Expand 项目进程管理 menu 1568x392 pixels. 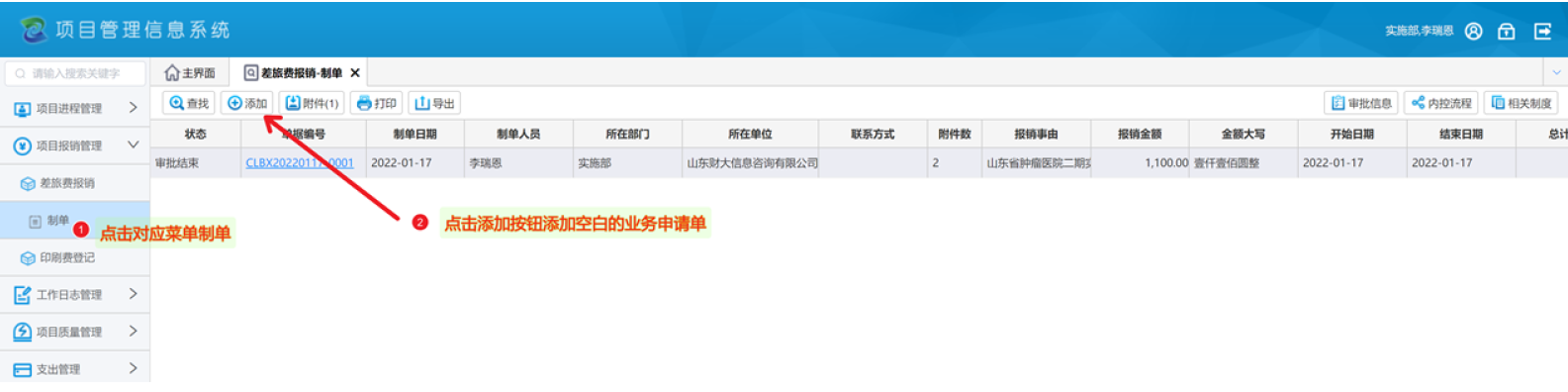click(x=75, y=108)
